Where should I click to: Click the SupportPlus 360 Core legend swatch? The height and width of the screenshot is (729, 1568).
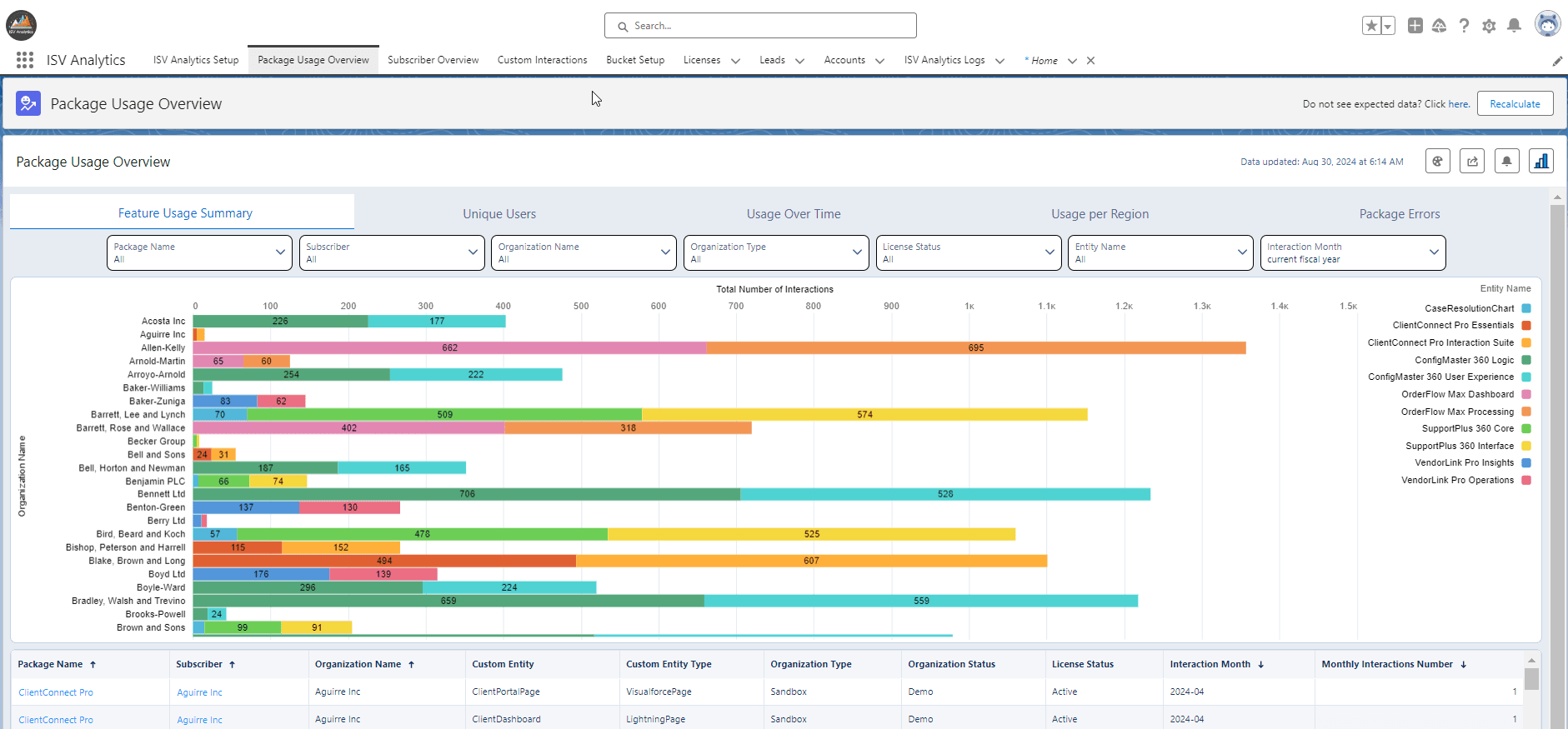point(1526,429)
